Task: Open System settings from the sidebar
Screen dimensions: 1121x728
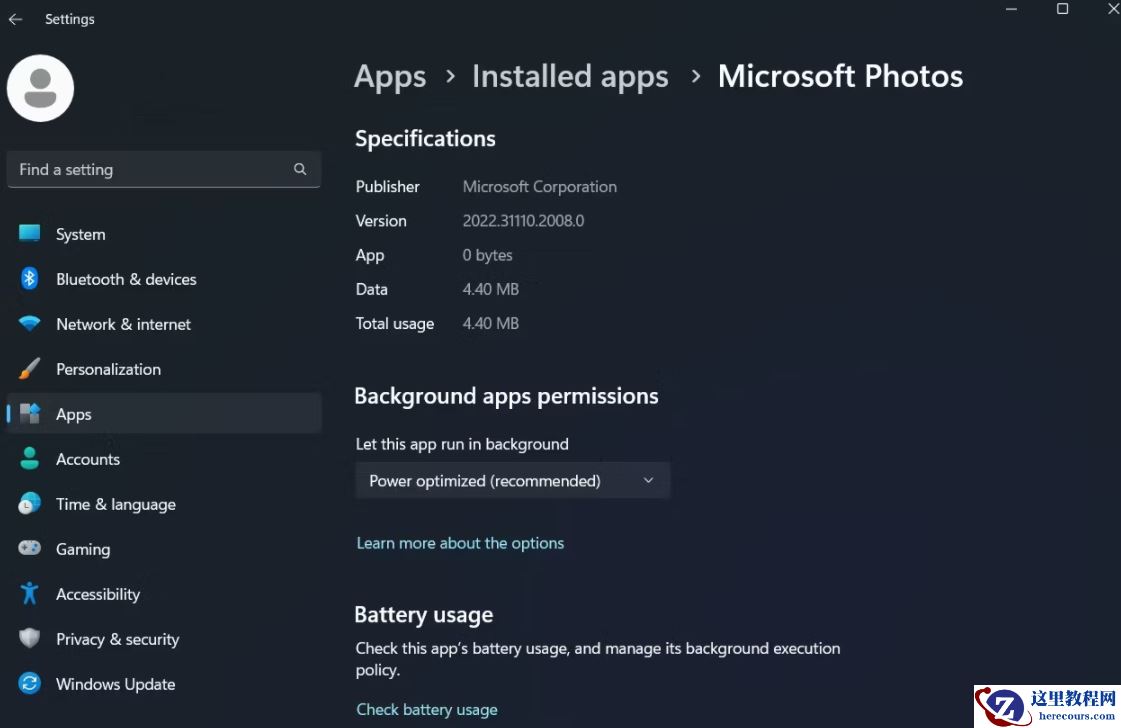Action: 80,234
